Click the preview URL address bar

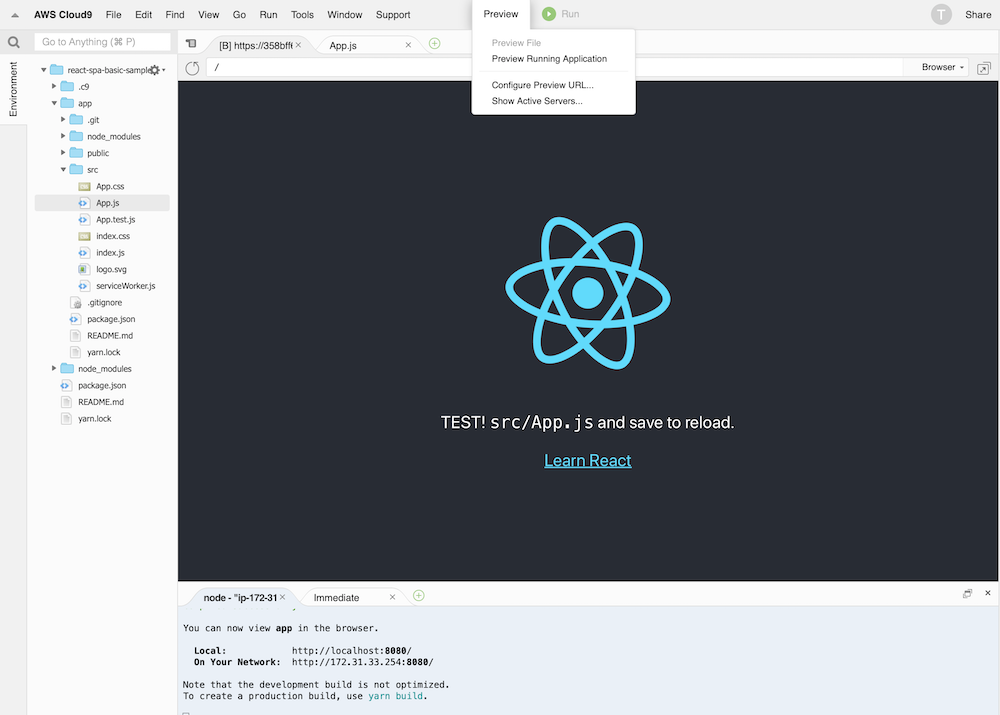[x=555, y=67]
